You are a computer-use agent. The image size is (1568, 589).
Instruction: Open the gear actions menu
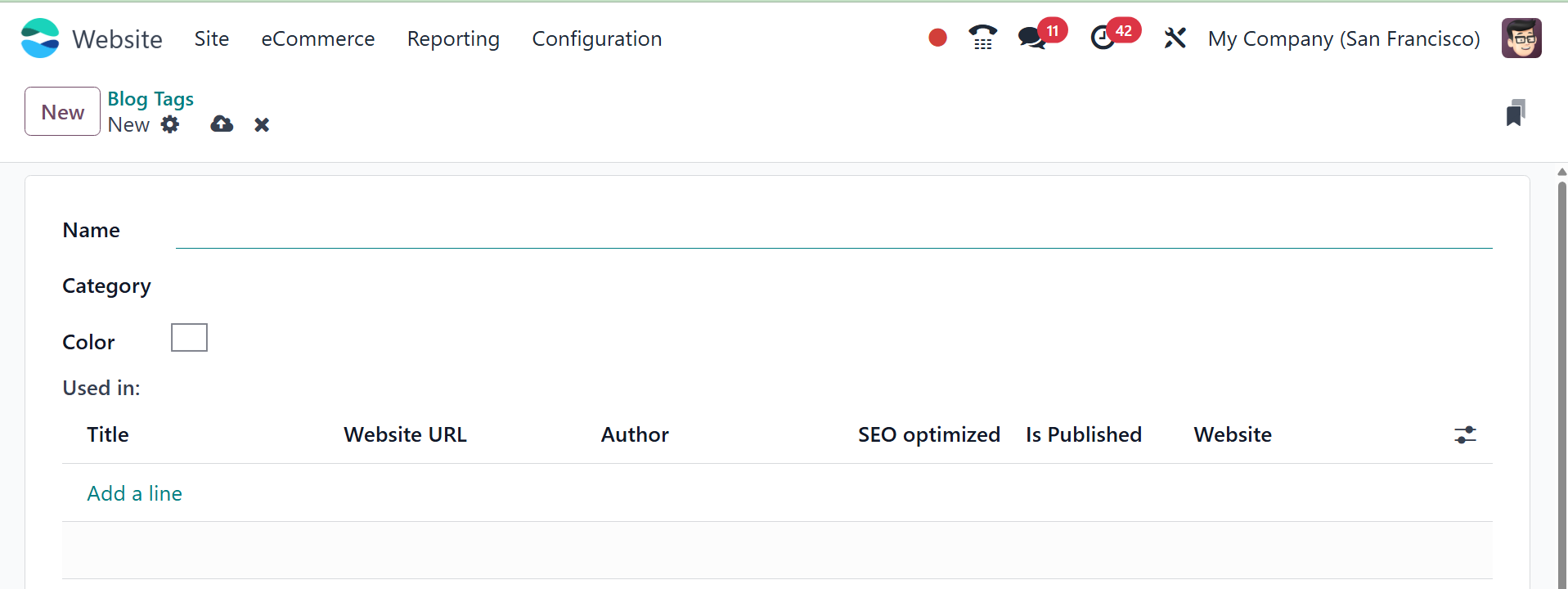(x=170, y=124)
